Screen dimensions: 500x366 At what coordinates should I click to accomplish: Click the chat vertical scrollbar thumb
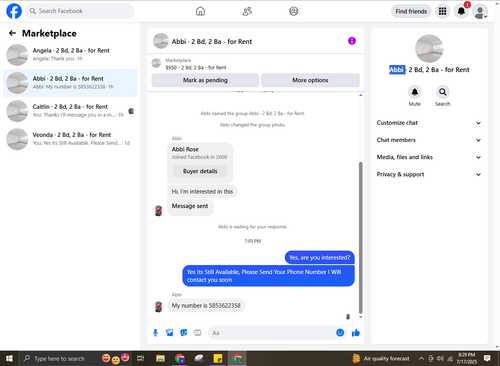coord(360,237)
